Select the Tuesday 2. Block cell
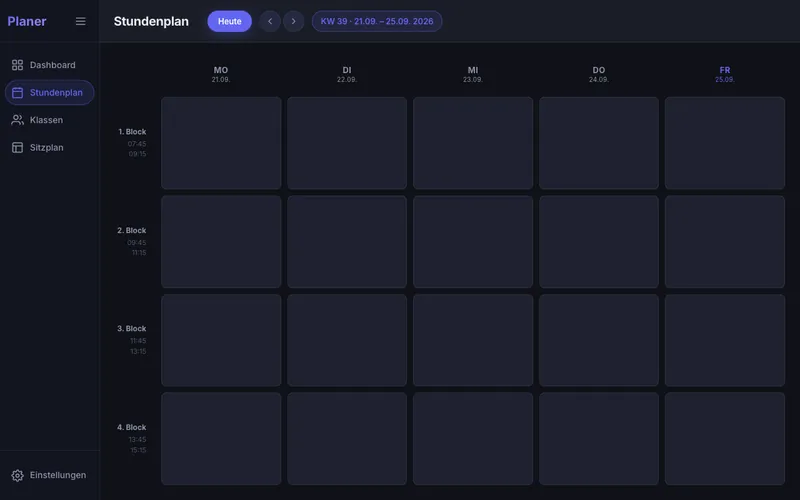 tap(347, 242)
